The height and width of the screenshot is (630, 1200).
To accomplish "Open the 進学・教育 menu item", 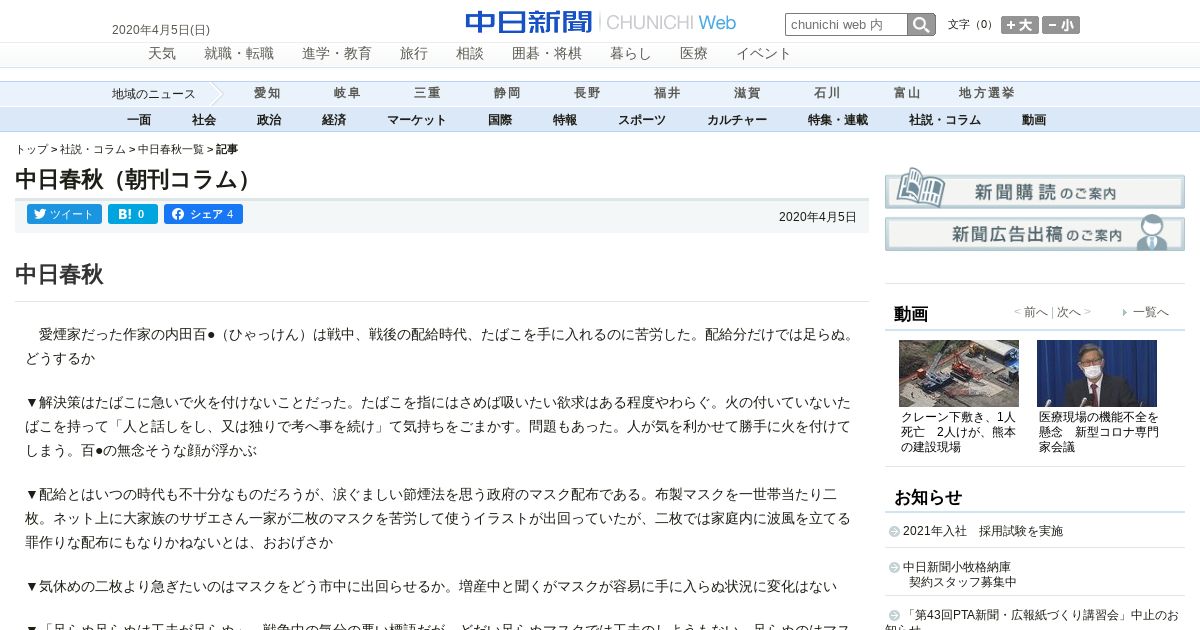I will pyautogui.click(x=337, y=54).
